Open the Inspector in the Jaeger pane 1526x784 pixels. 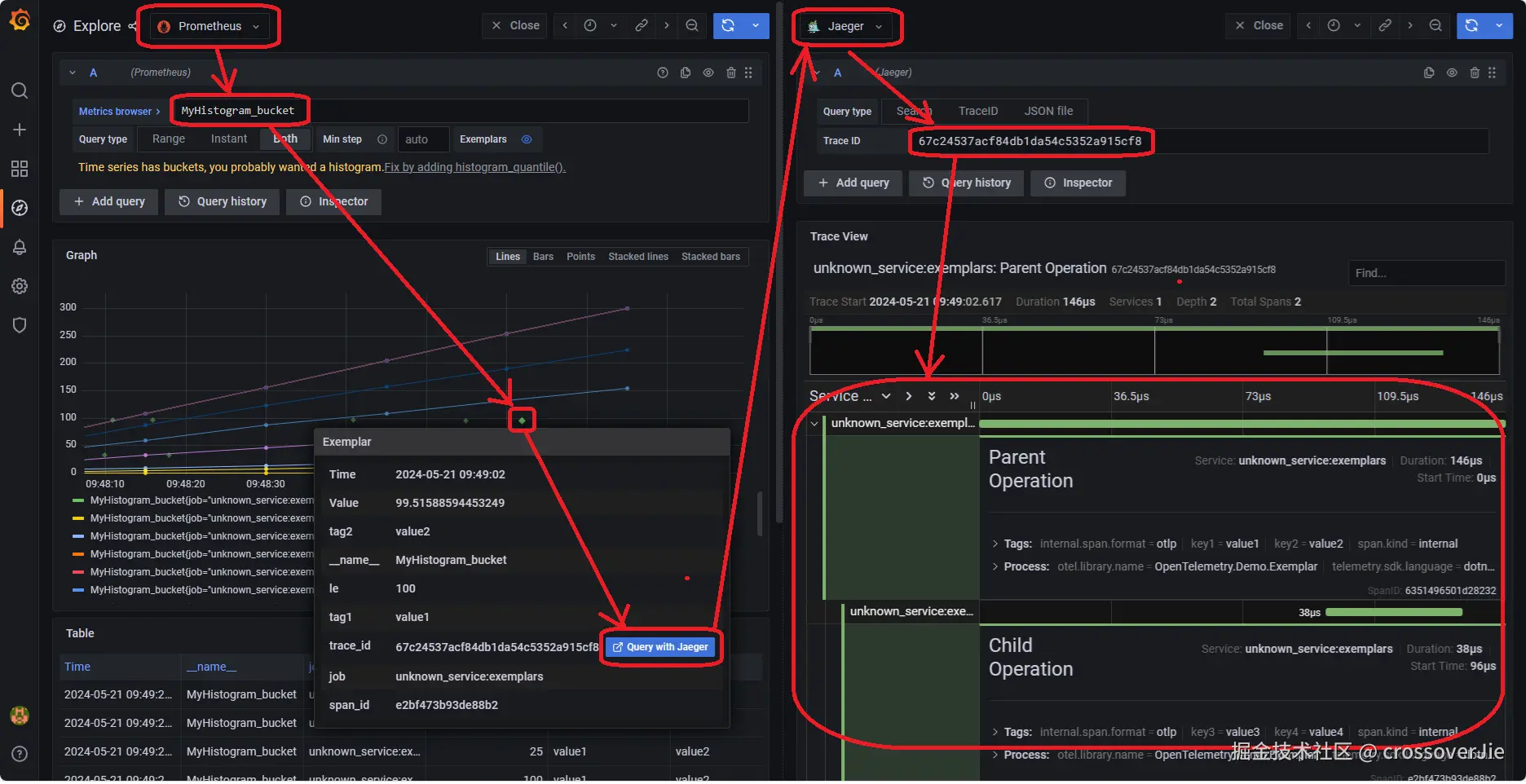pos(1078,183)
